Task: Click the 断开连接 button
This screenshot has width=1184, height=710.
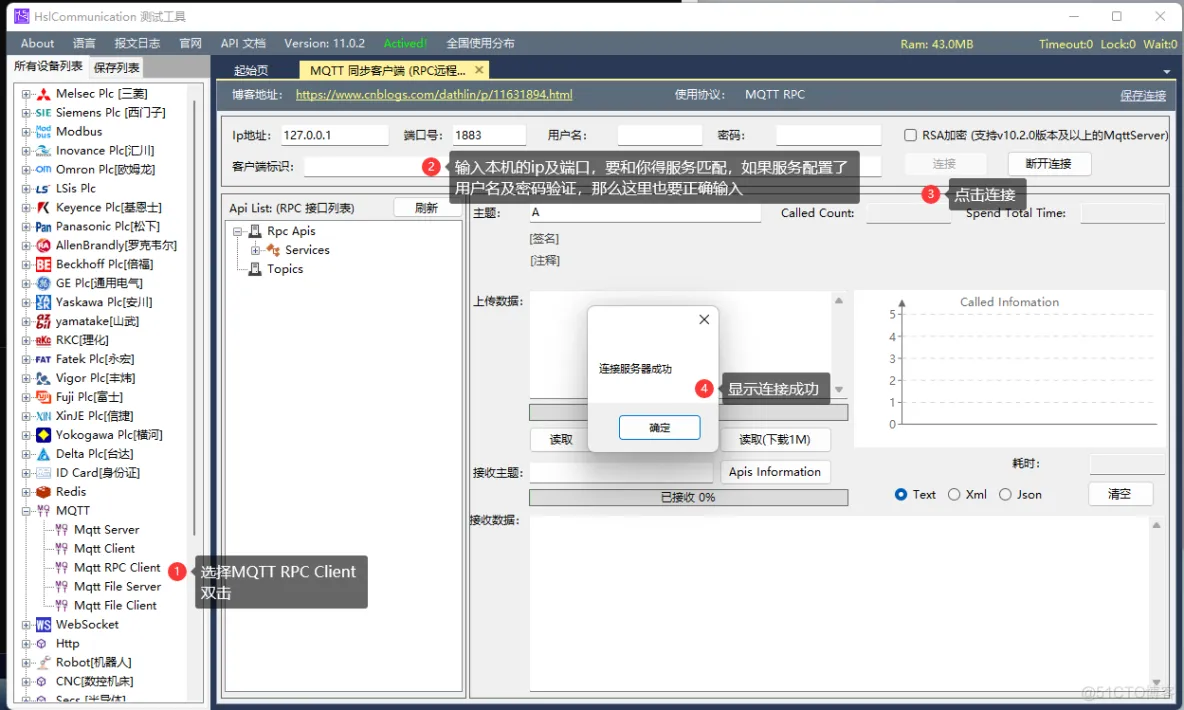Action: [x=1048, y=163]
